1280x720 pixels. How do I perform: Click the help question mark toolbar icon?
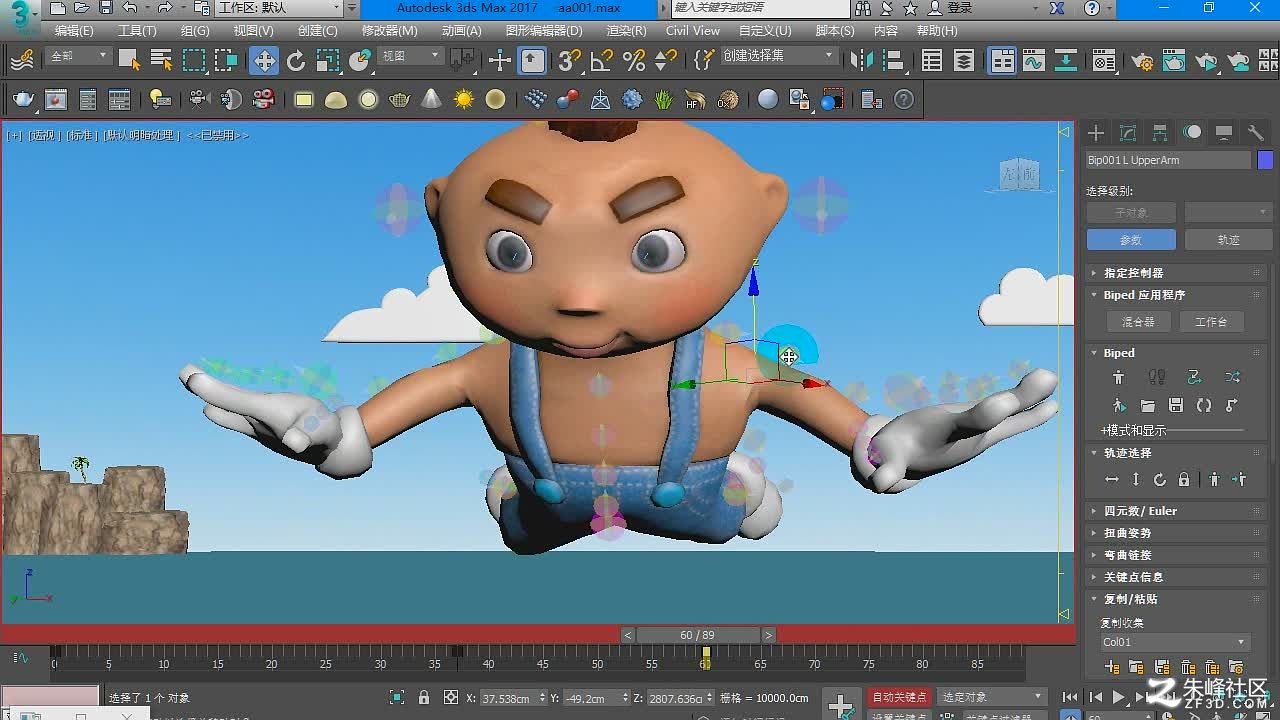(904, 99)
